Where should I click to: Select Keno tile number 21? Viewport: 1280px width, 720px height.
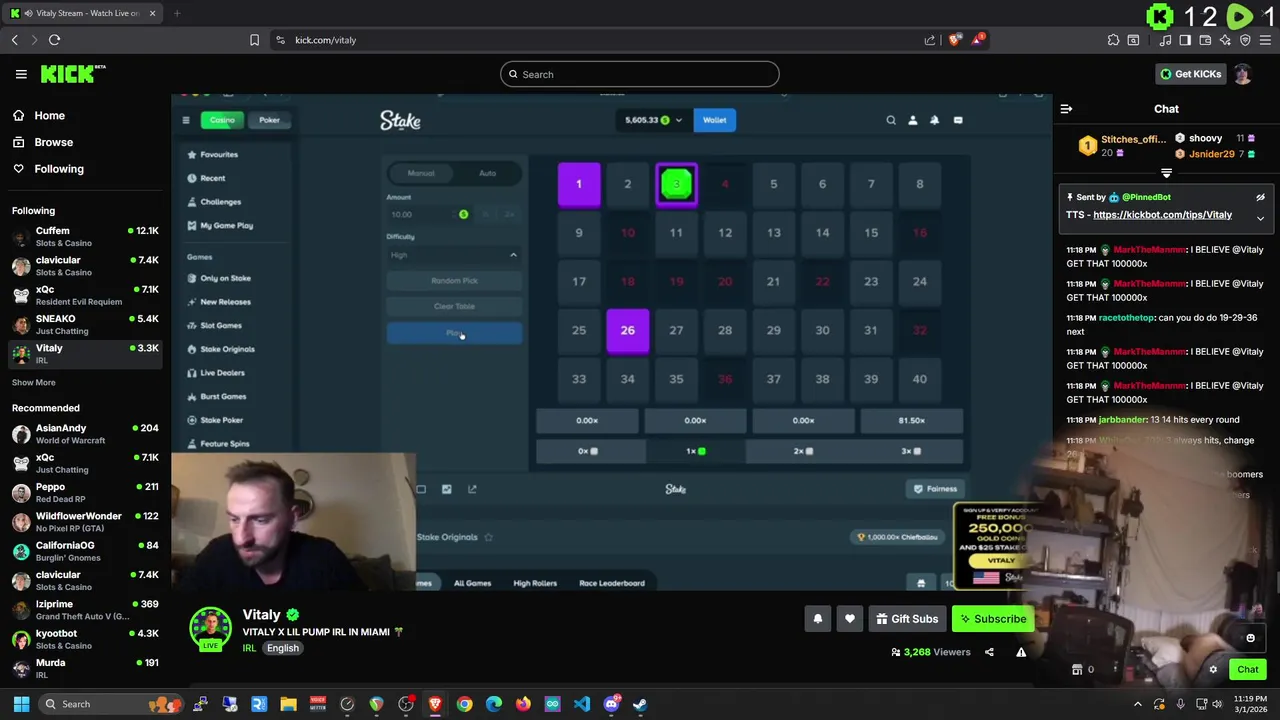click(773, 281)
